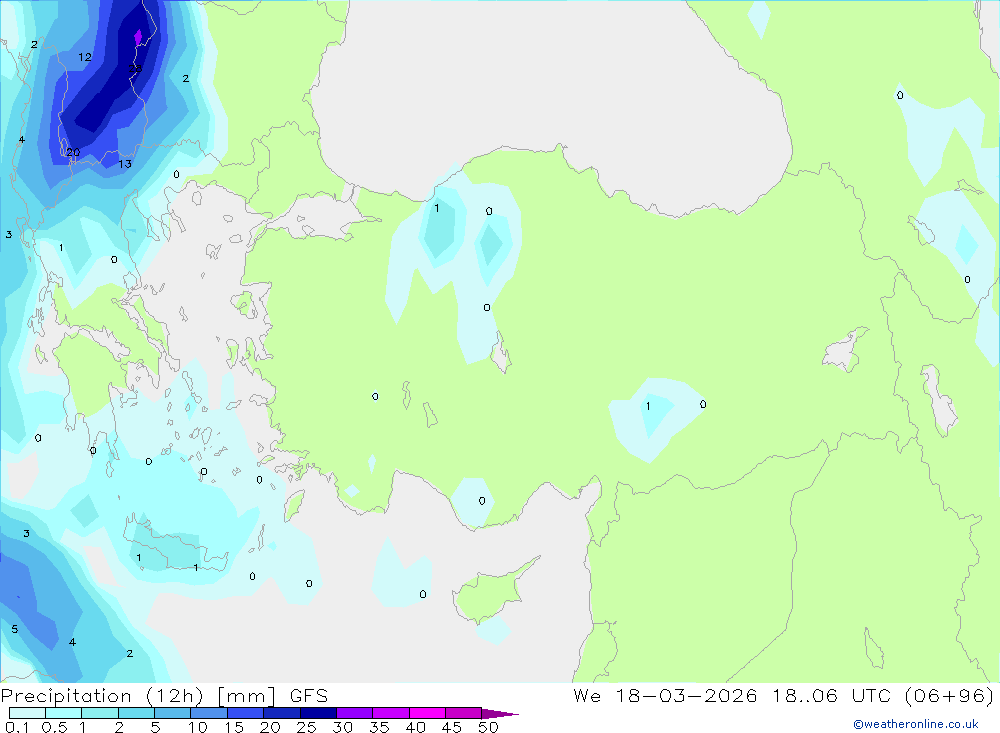Choose the 35–40 mm purple legend swatch
This screenshot has height=733, width=1000.
[x=391, y=713]
